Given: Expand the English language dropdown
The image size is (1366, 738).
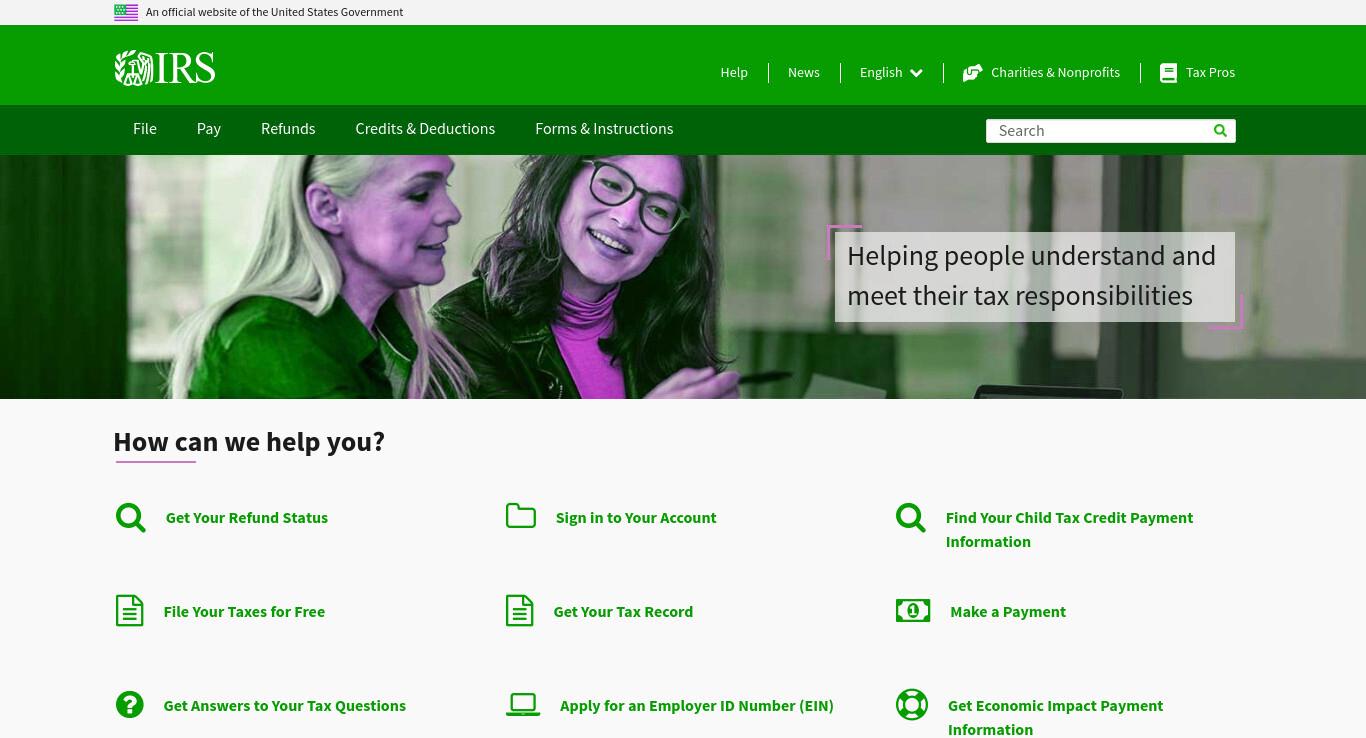Looking at the screenshot, I should pyautogui.click(x=891, y=73).
